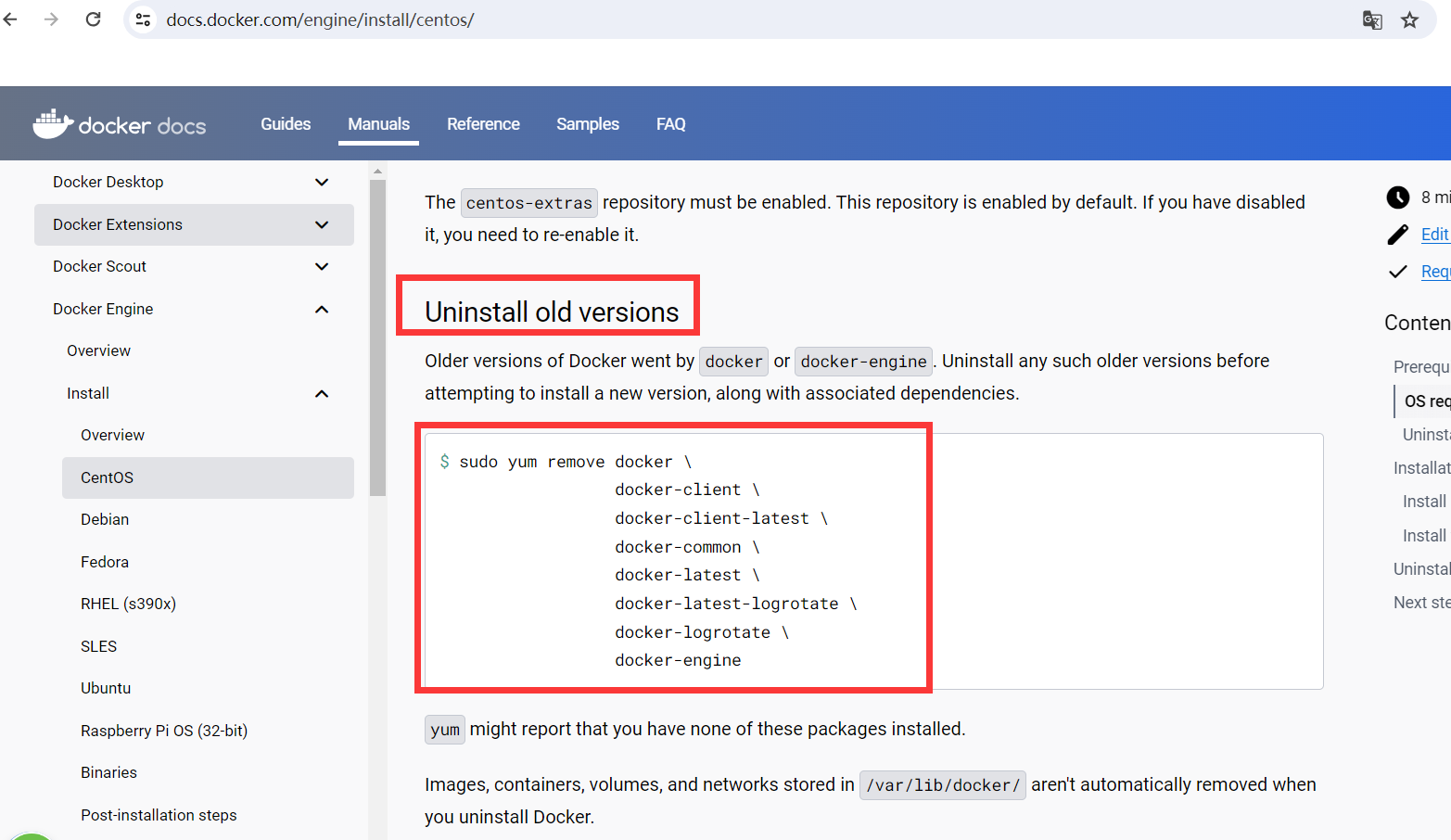Click docker-client-latest line in code

tap(721, 518)
